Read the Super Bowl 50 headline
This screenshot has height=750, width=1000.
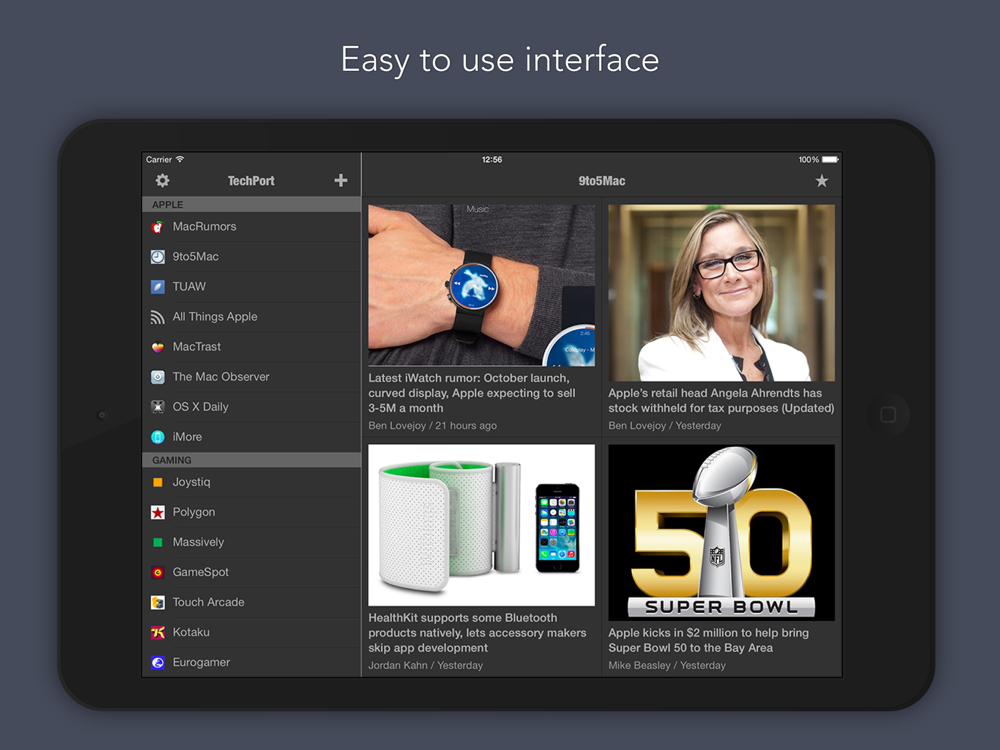tap(709, 640)
